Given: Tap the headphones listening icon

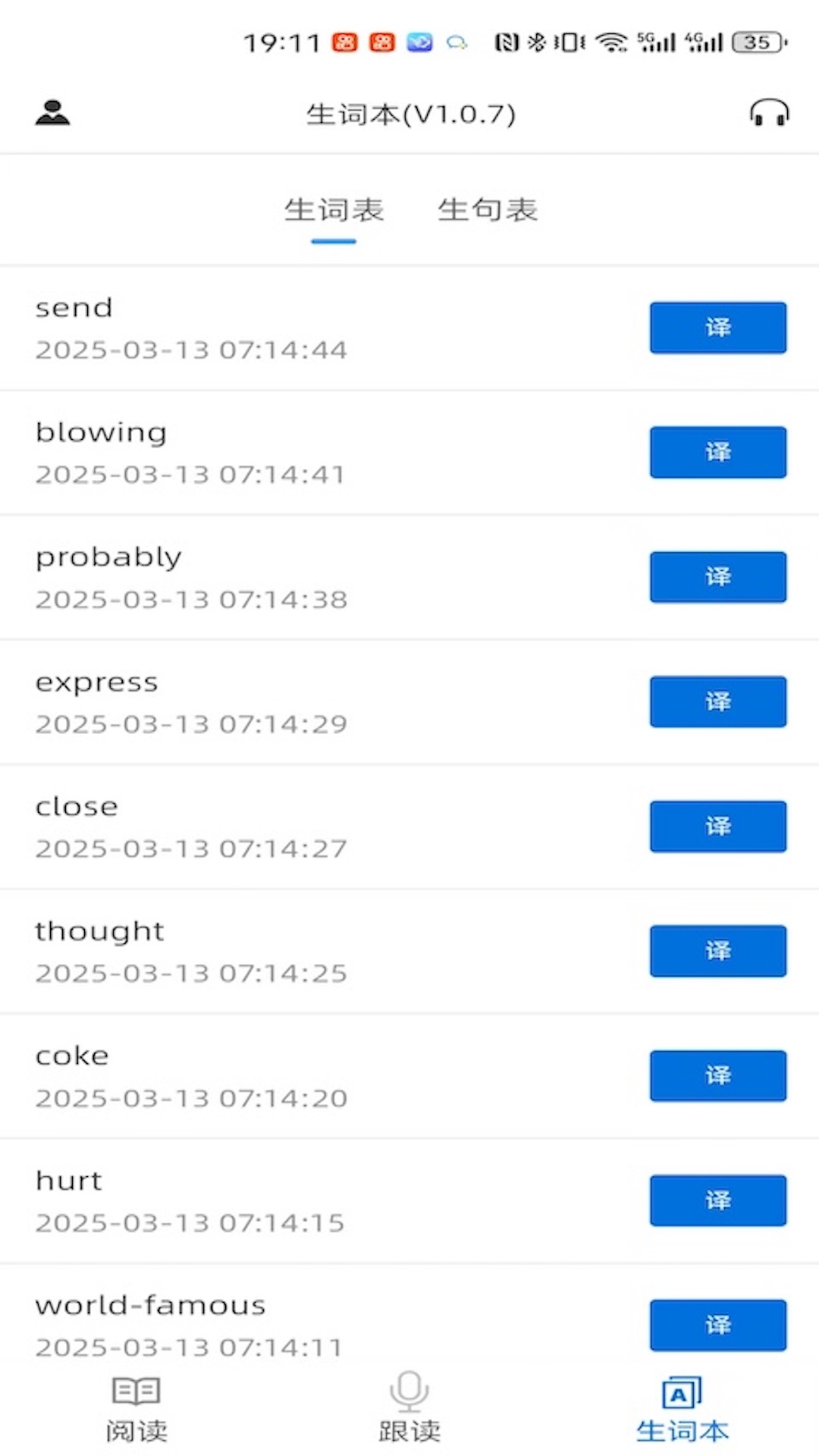Looking at the screenshot, I should pyautogui.click(x=769, y=114).
